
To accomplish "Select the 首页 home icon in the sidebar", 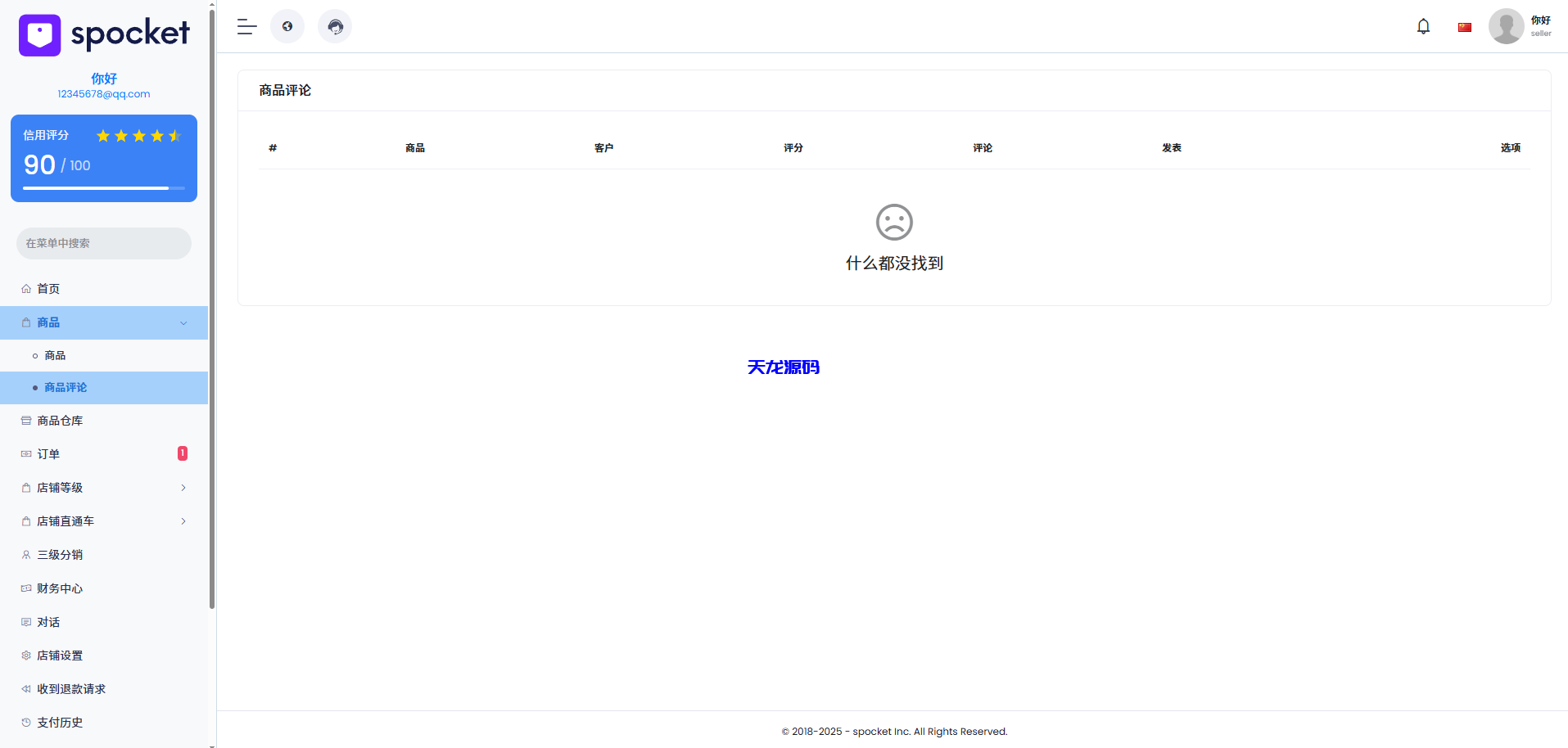I will pos(26,288).
